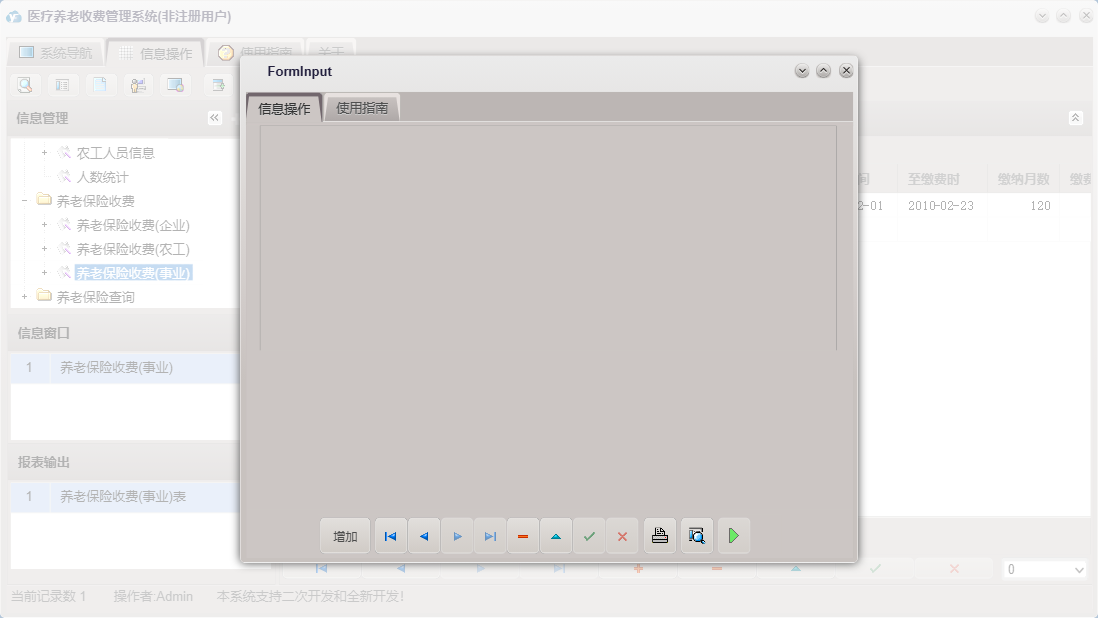The height and width of the screenshot is (618, 1098).
Task: Click main window navigator red X icon
Action: [954, 569]
